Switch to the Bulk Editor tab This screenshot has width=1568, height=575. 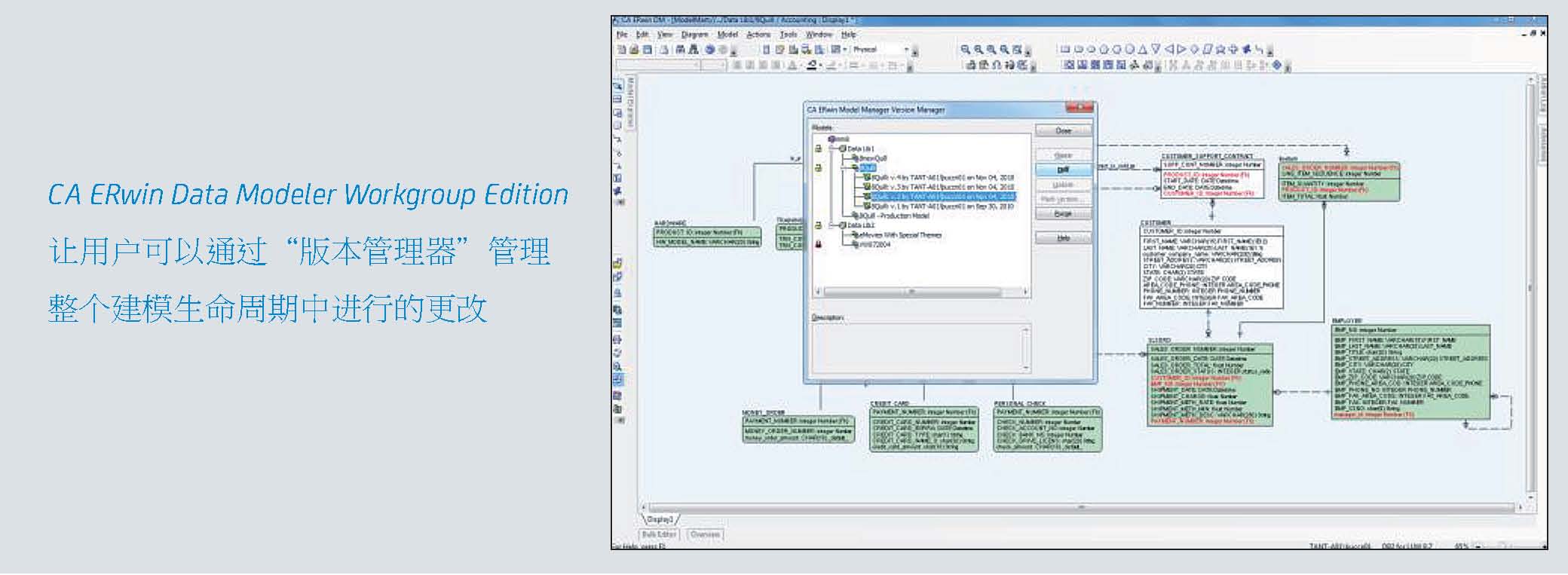(x=660, y=534)
